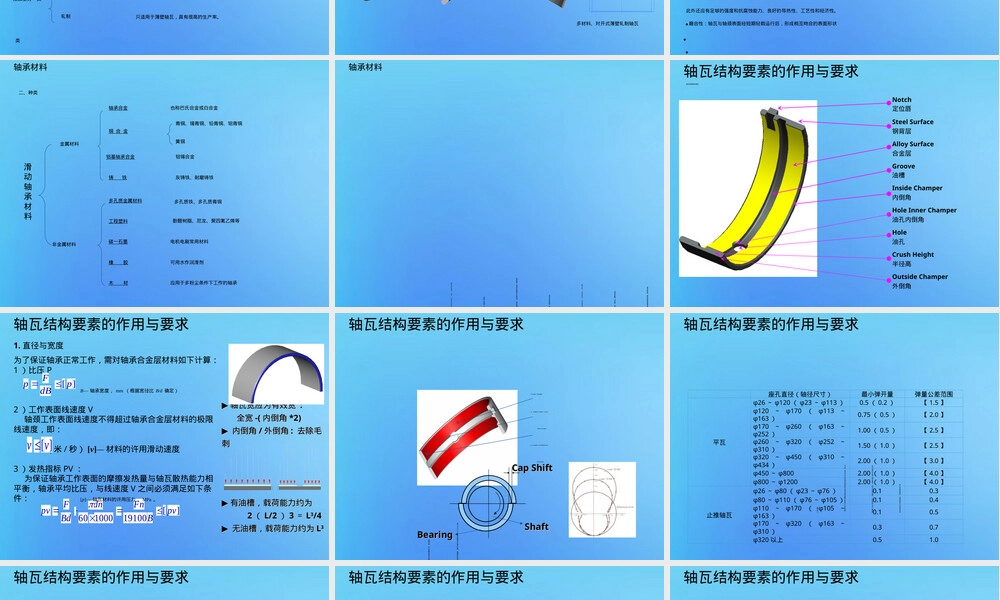Click the 多孔质金属材料 underlined entry

coord(125,201)
